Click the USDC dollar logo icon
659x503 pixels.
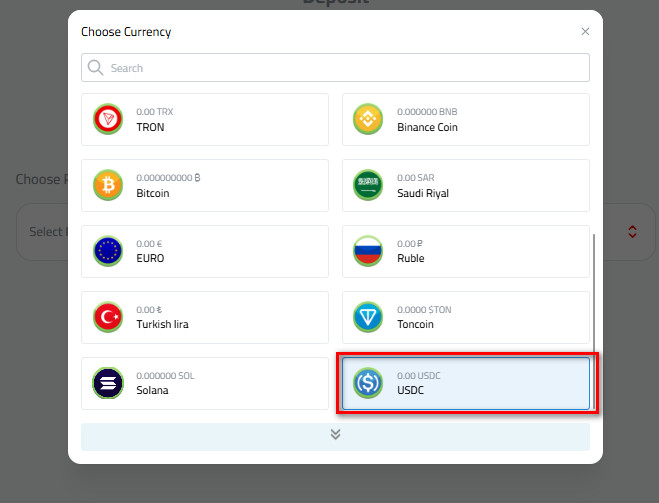(368, 383)
